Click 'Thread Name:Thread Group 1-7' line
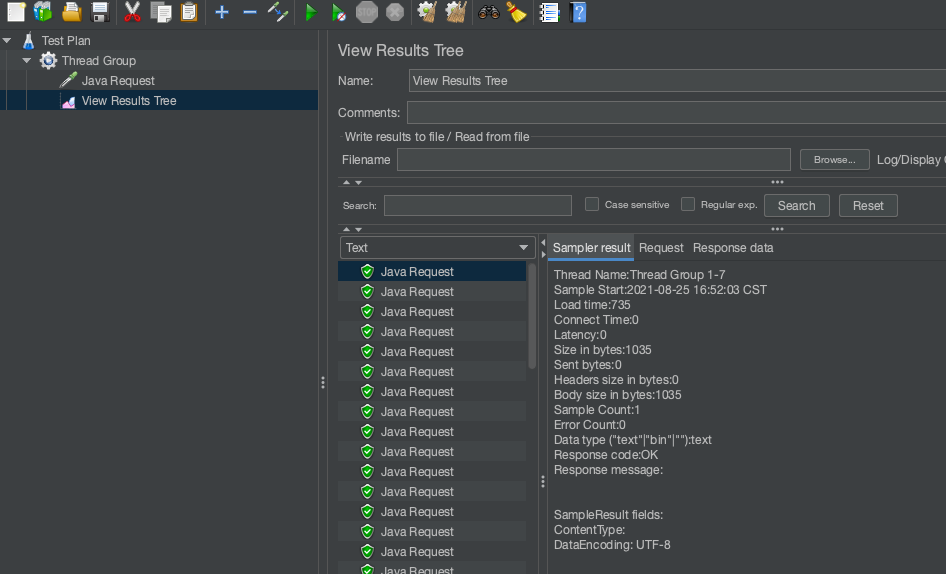The image size is (946, 574). tap(640, 275)
